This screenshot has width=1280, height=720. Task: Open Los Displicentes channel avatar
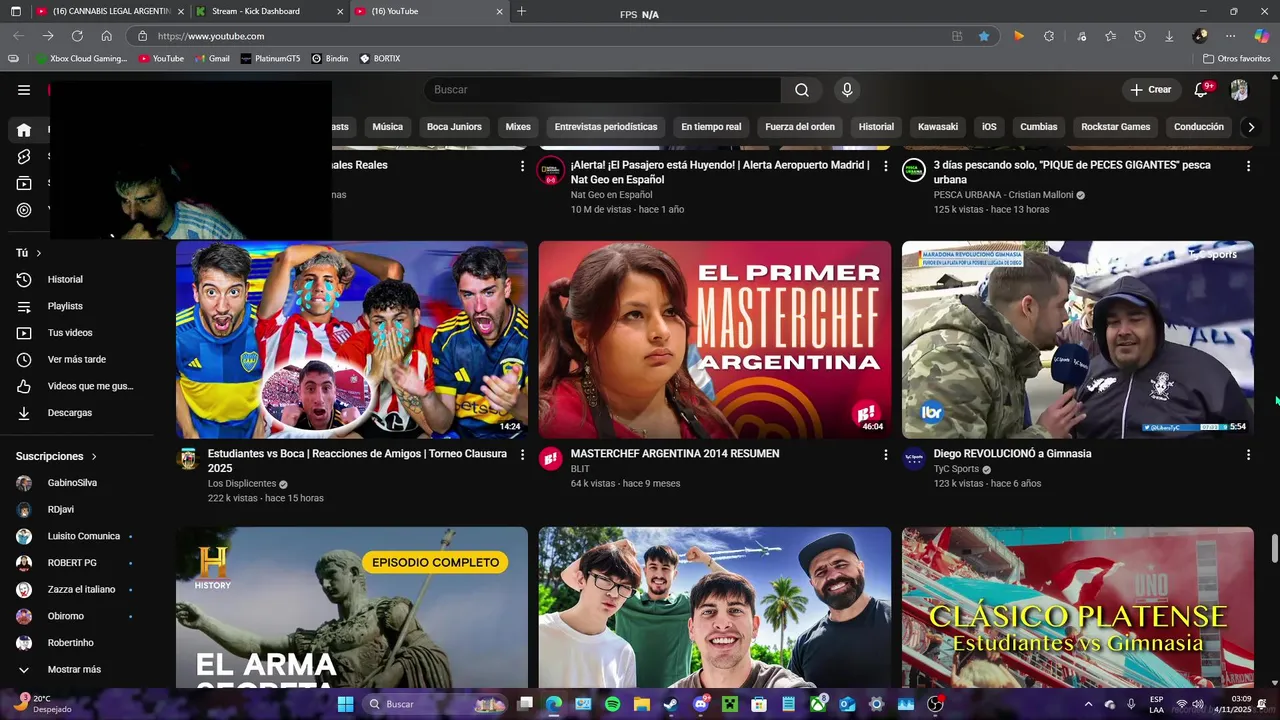pyautogui.click(x=188, y=459)
